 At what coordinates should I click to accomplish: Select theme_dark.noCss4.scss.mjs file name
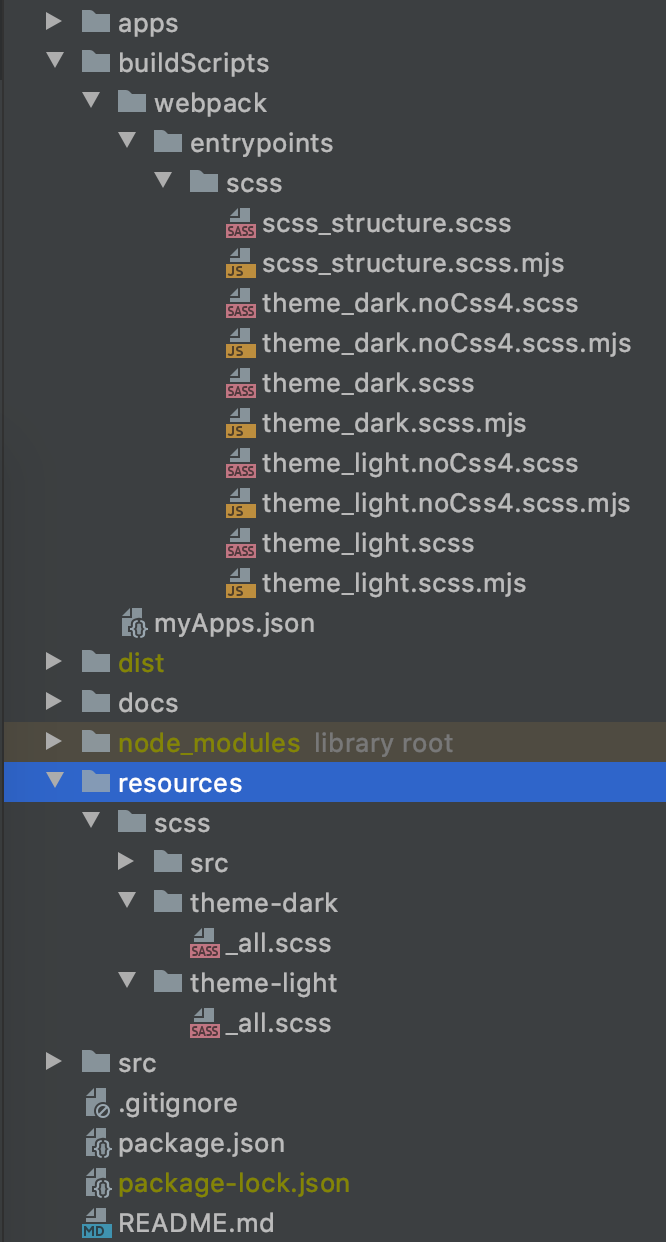coord(446,343)
